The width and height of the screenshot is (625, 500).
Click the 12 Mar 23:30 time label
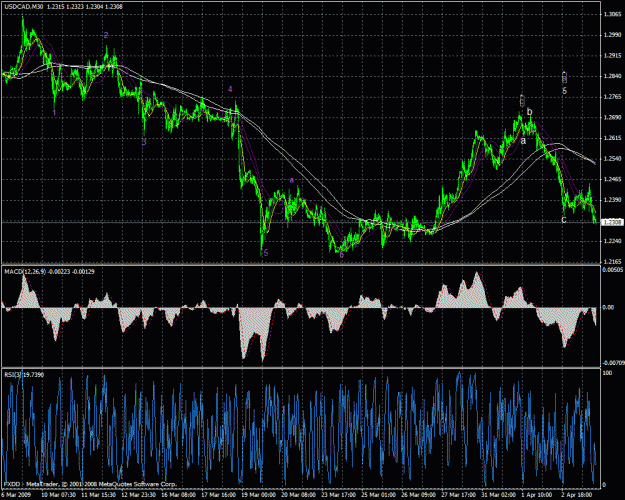point(137,494)
